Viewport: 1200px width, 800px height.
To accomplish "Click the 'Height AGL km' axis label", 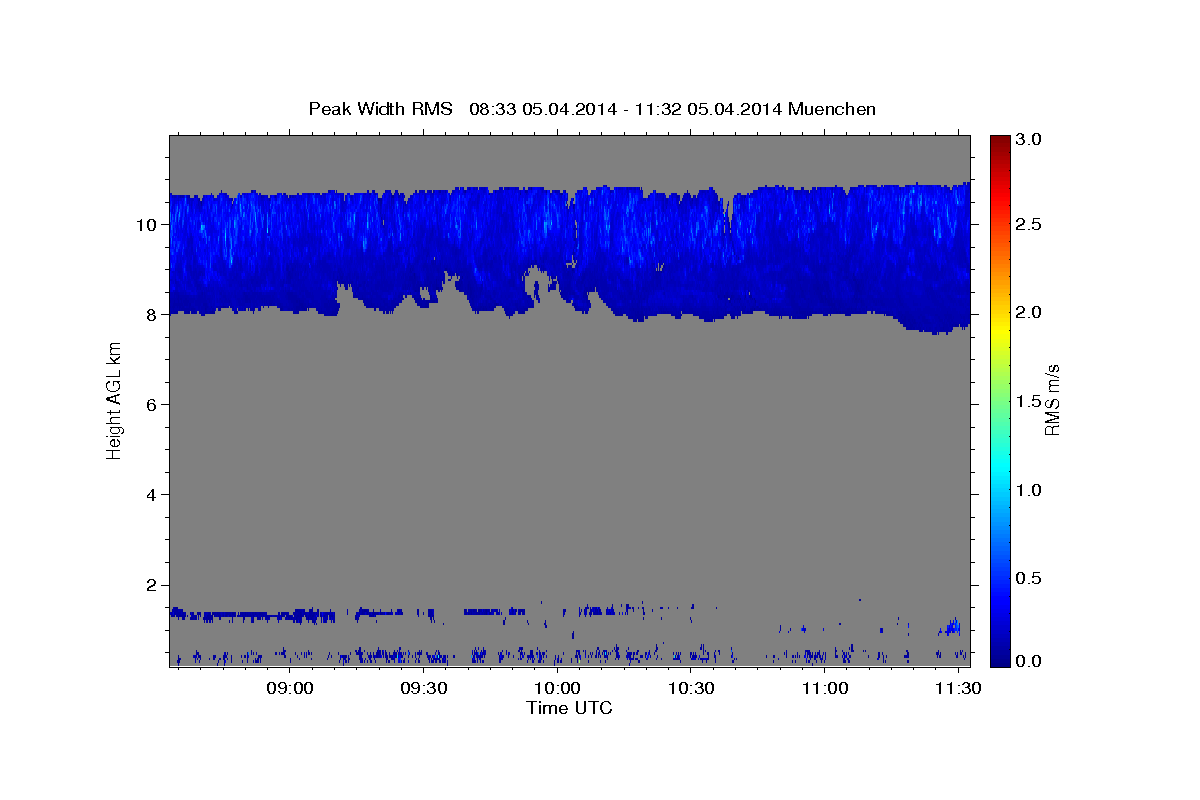I will click(x=115, y=399).
